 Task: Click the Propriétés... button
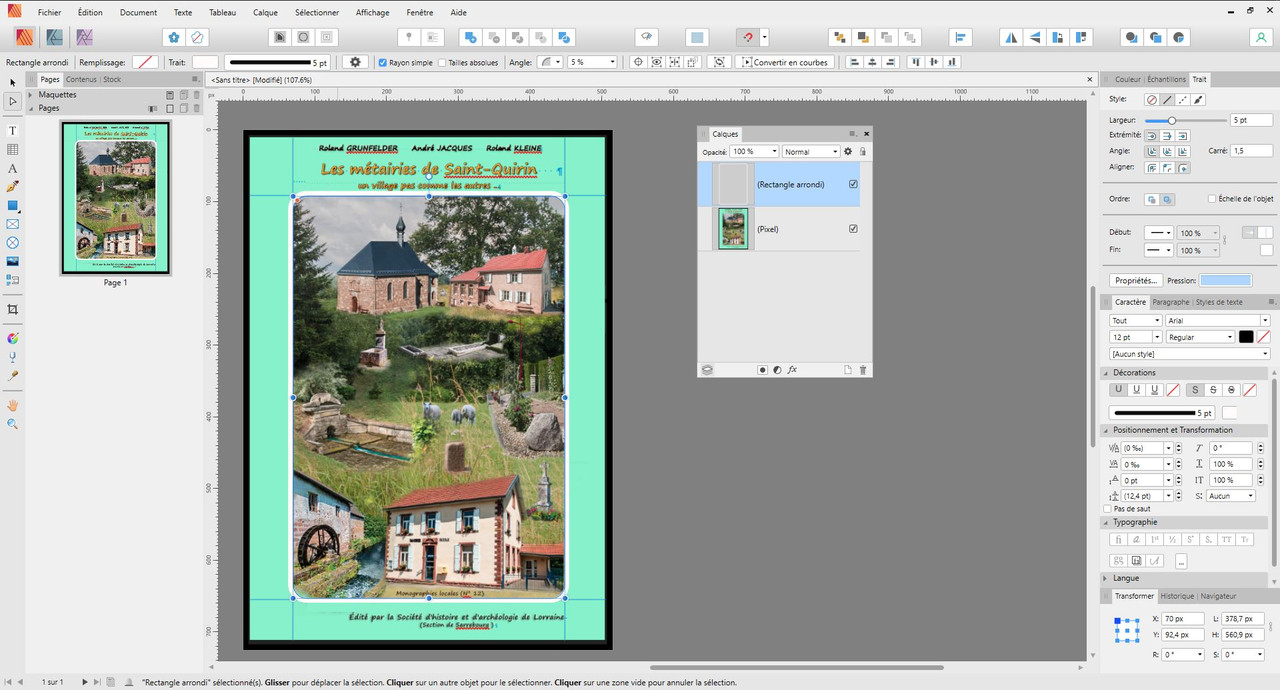(1136, 281)
